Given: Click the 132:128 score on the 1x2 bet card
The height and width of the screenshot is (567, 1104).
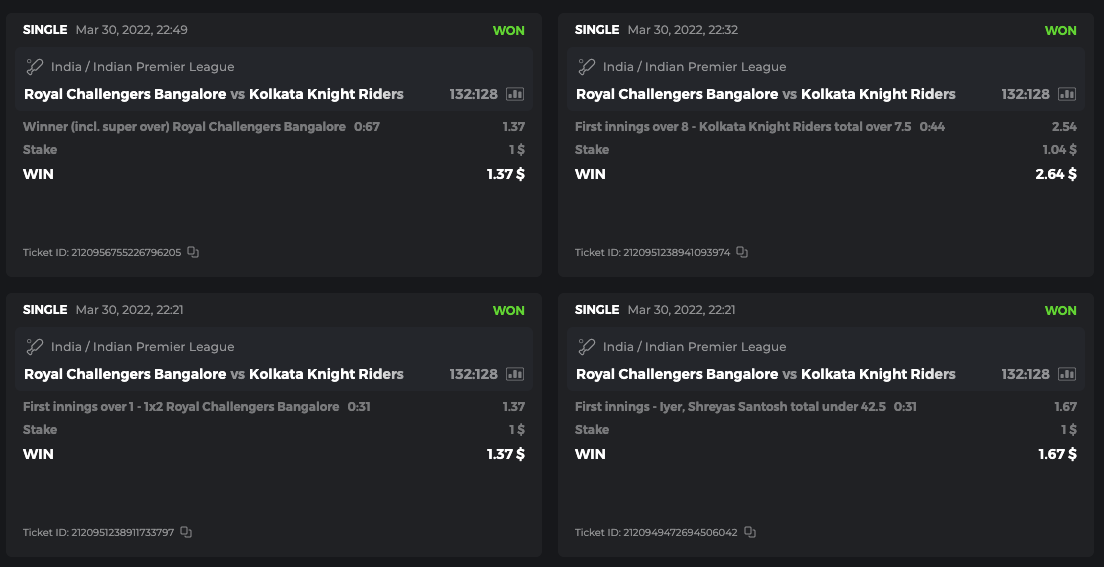Looking at the screenshot, I should click(473, 374).
